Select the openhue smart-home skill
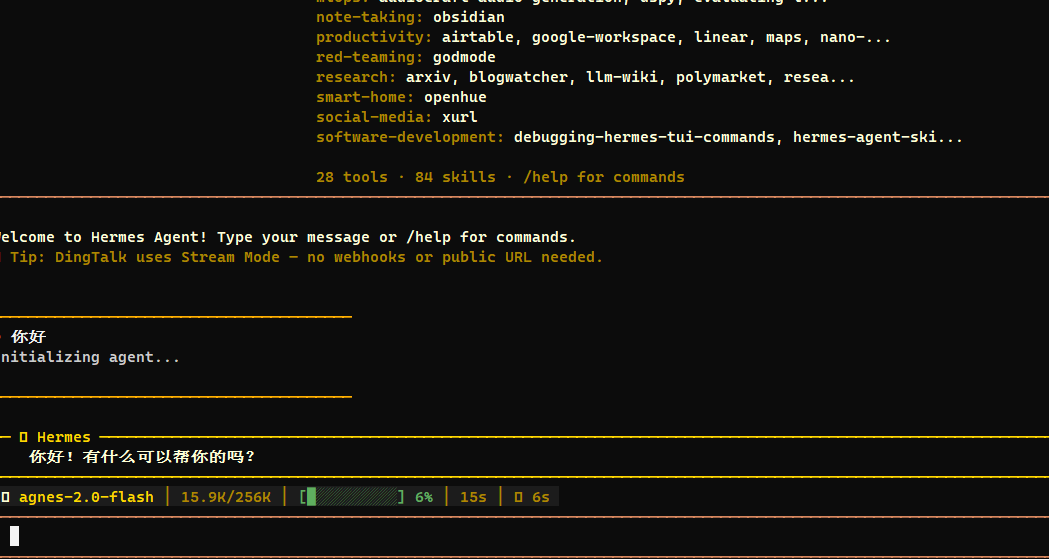Image resolution: width=1049 pixels, height=559 pixels. click(456, 98)
